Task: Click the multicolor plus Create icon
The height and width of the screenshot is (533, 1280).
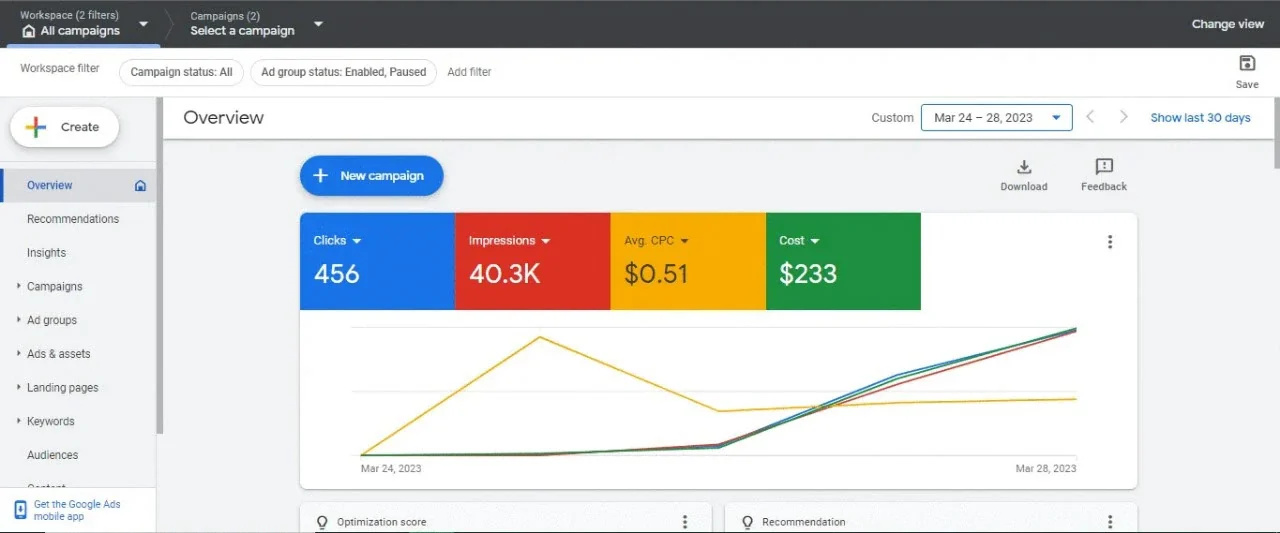Action: (x=36, y=127)
